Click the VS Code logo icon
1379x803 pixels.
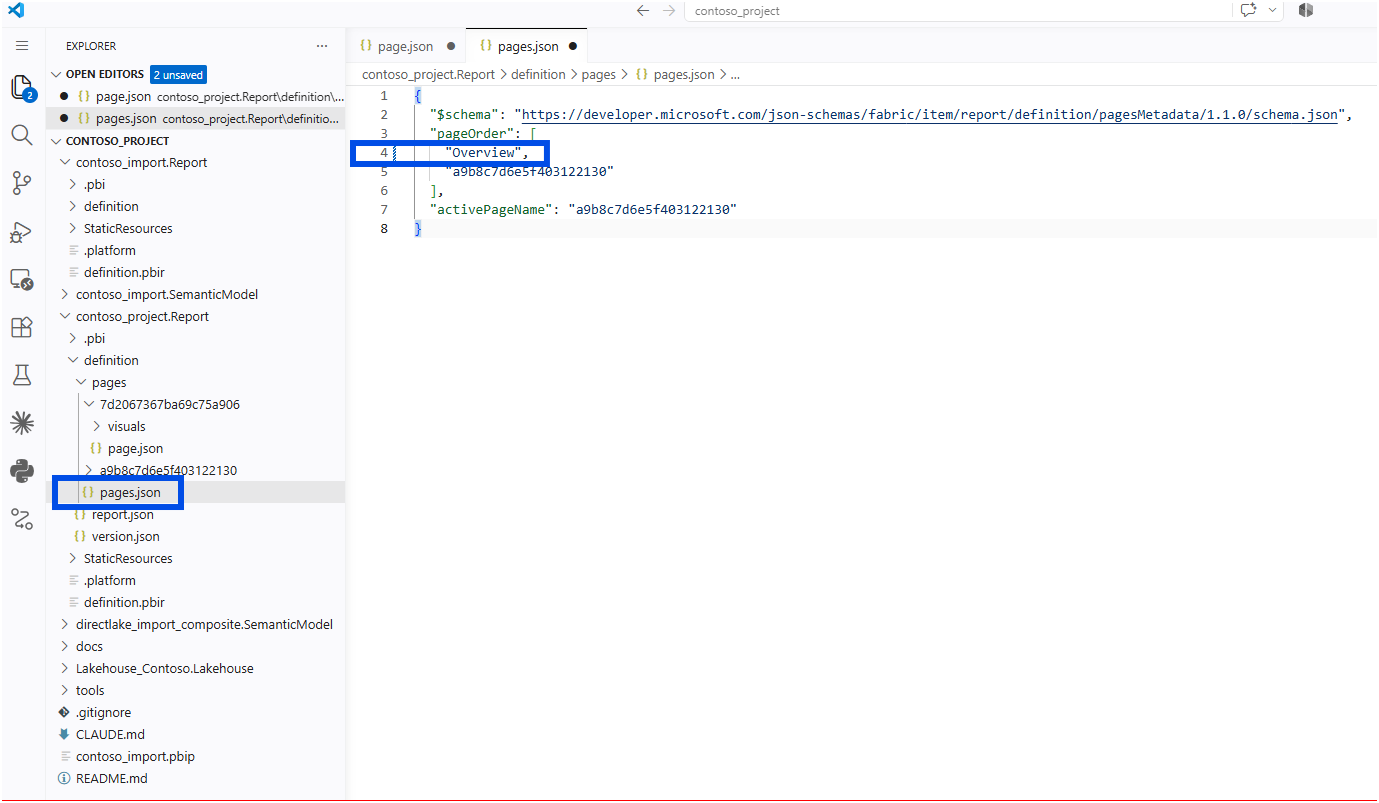[16, 11]
